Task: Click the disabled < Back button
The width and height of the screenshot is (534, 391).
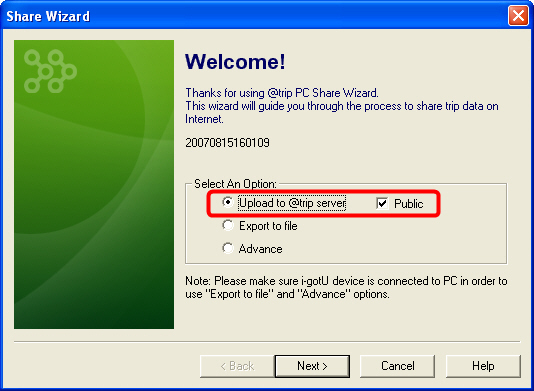Action: click(237, 366)
